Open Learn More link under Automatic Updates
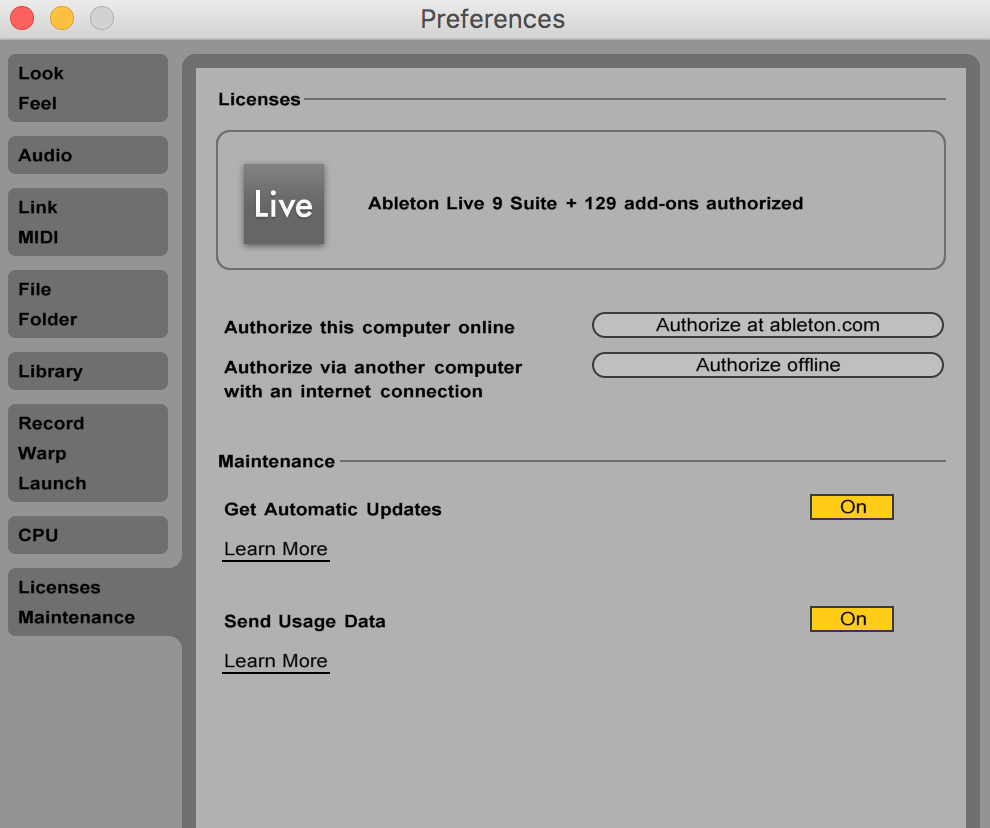Screen dimensions: 990x828 point(276,549)
